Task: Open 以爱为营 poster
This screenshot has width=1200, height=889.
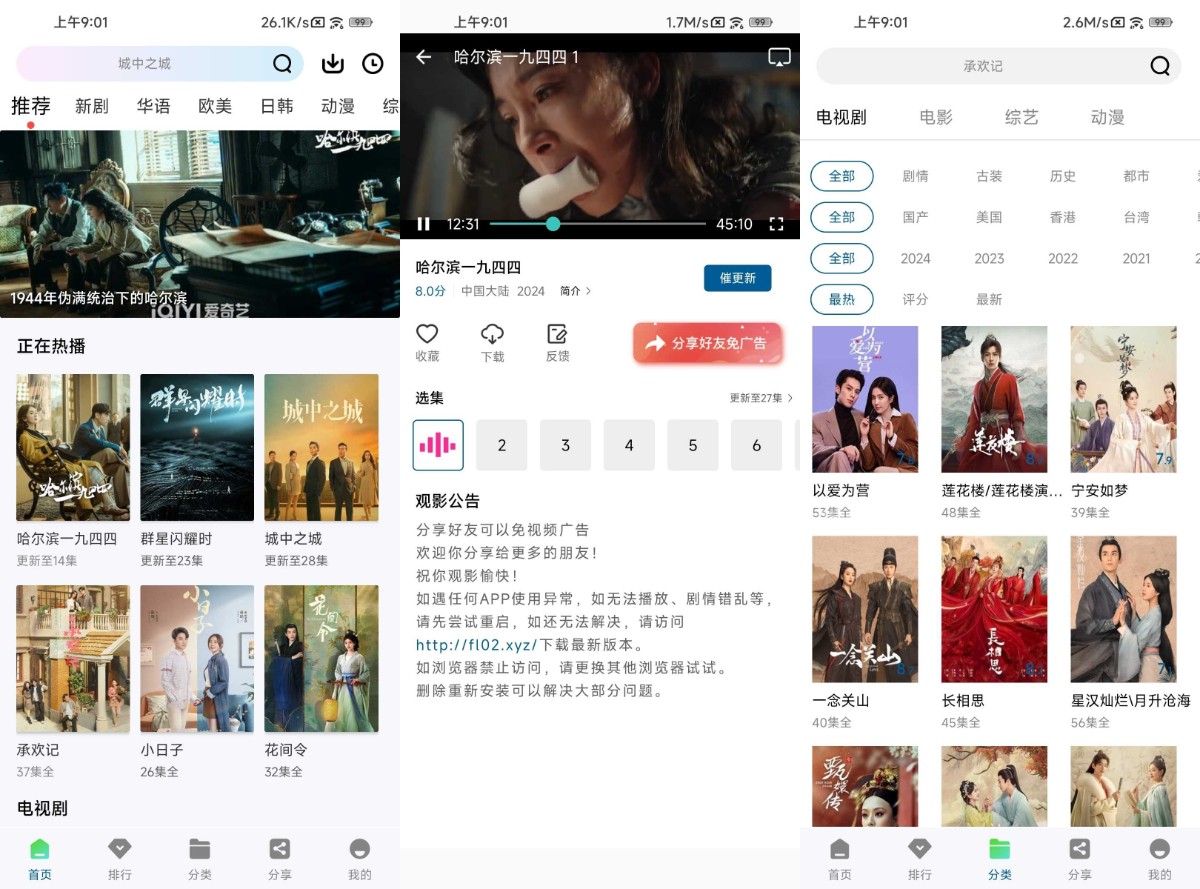Action: [865, 399]
